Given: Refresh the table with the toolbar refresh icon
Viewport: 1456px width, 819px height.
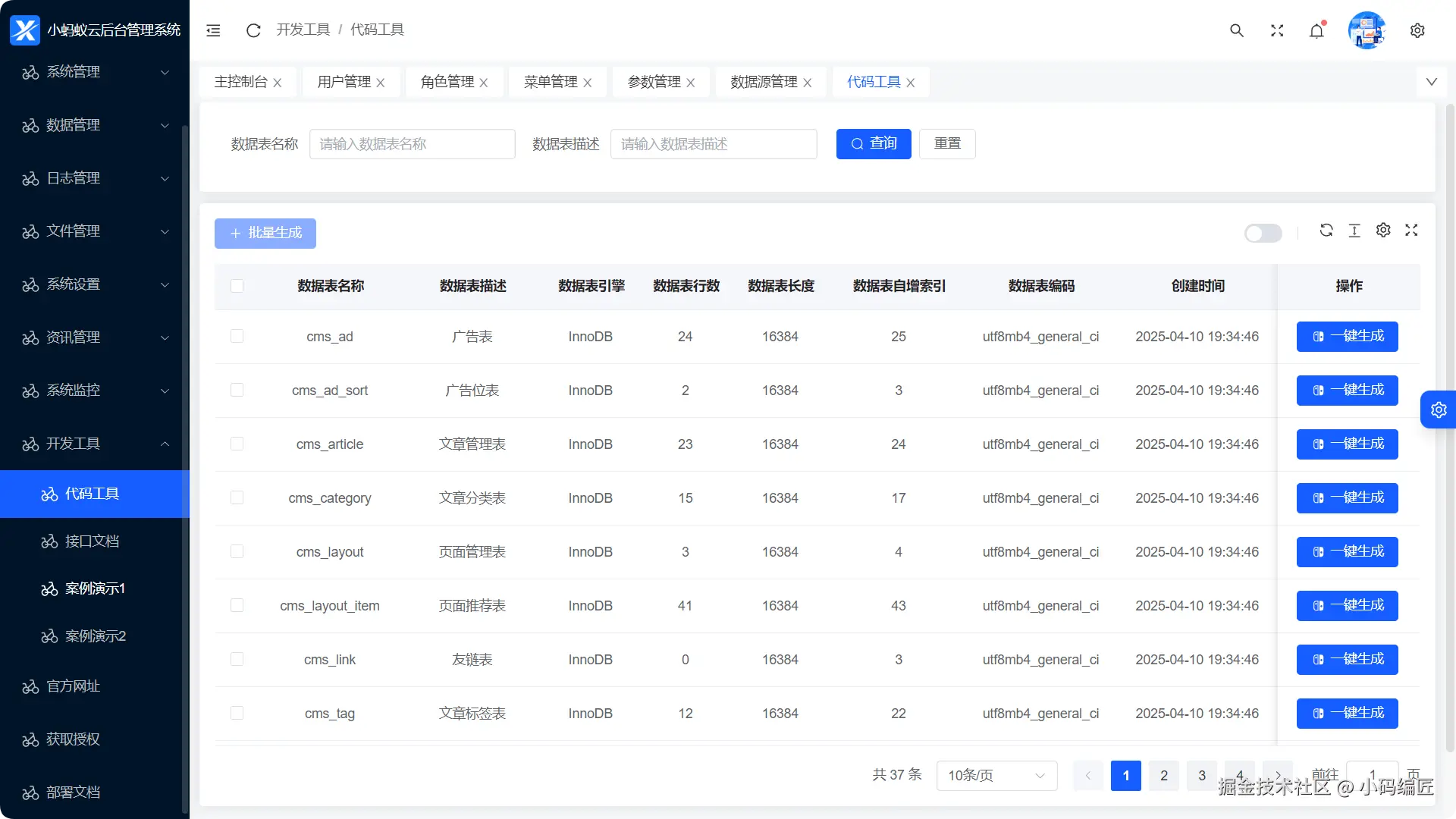Looking at the screenshot, I should [x=1326, y=231].
